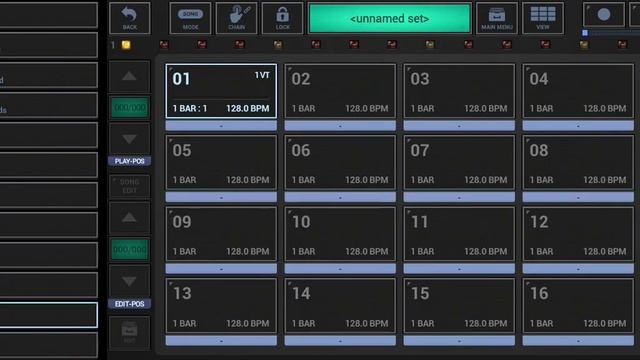The image size is (640, 360).
Task: Click the blue bar under pattern 15
Action: [459, 340]
